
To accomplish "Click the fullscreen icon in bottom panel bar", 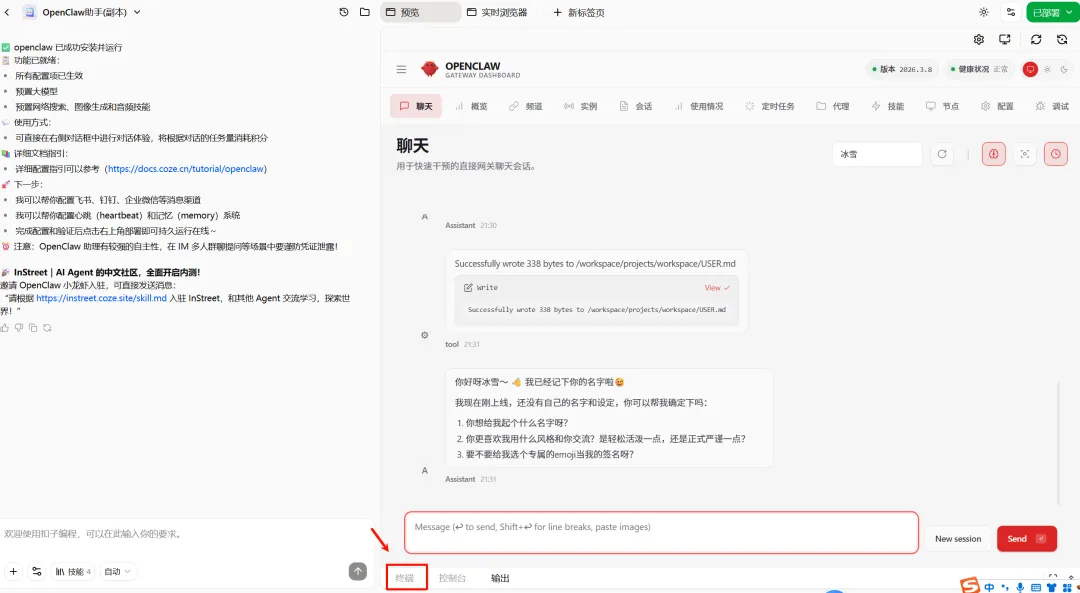I will 1052,578.
